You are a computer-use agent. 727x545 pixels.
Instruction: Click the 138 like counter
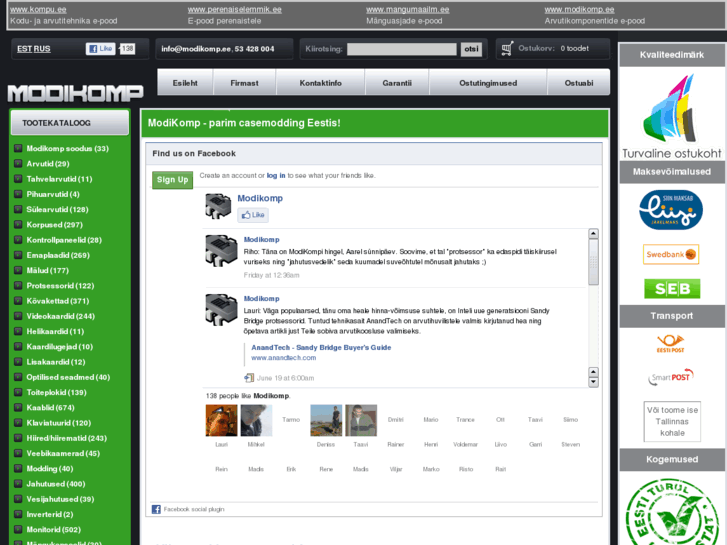click(128, 49)
